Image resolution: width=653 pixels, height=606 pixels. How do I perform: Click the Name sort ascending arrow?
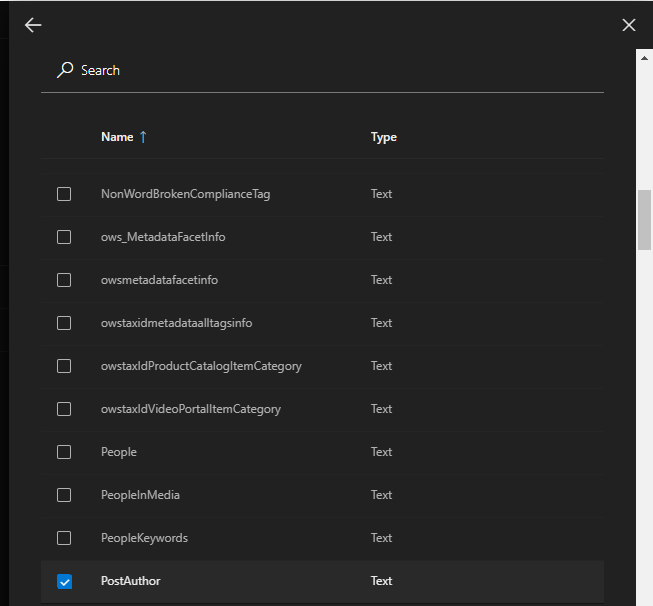(x=143, y=137)
